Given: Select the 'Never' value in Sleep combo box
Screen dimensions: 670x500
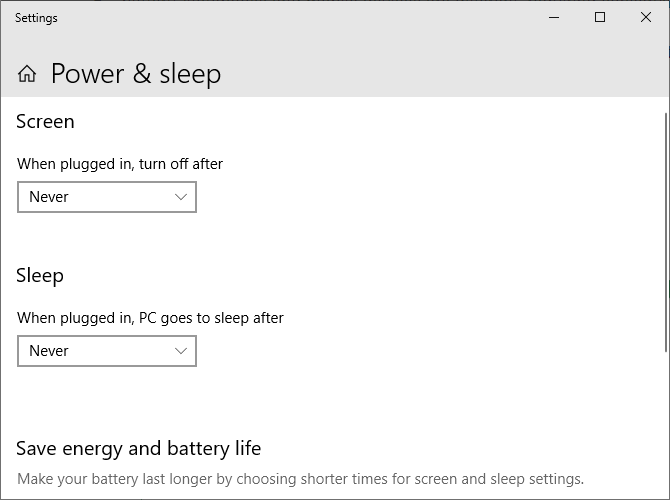Looking at the screenshot, I should (49, 351).
